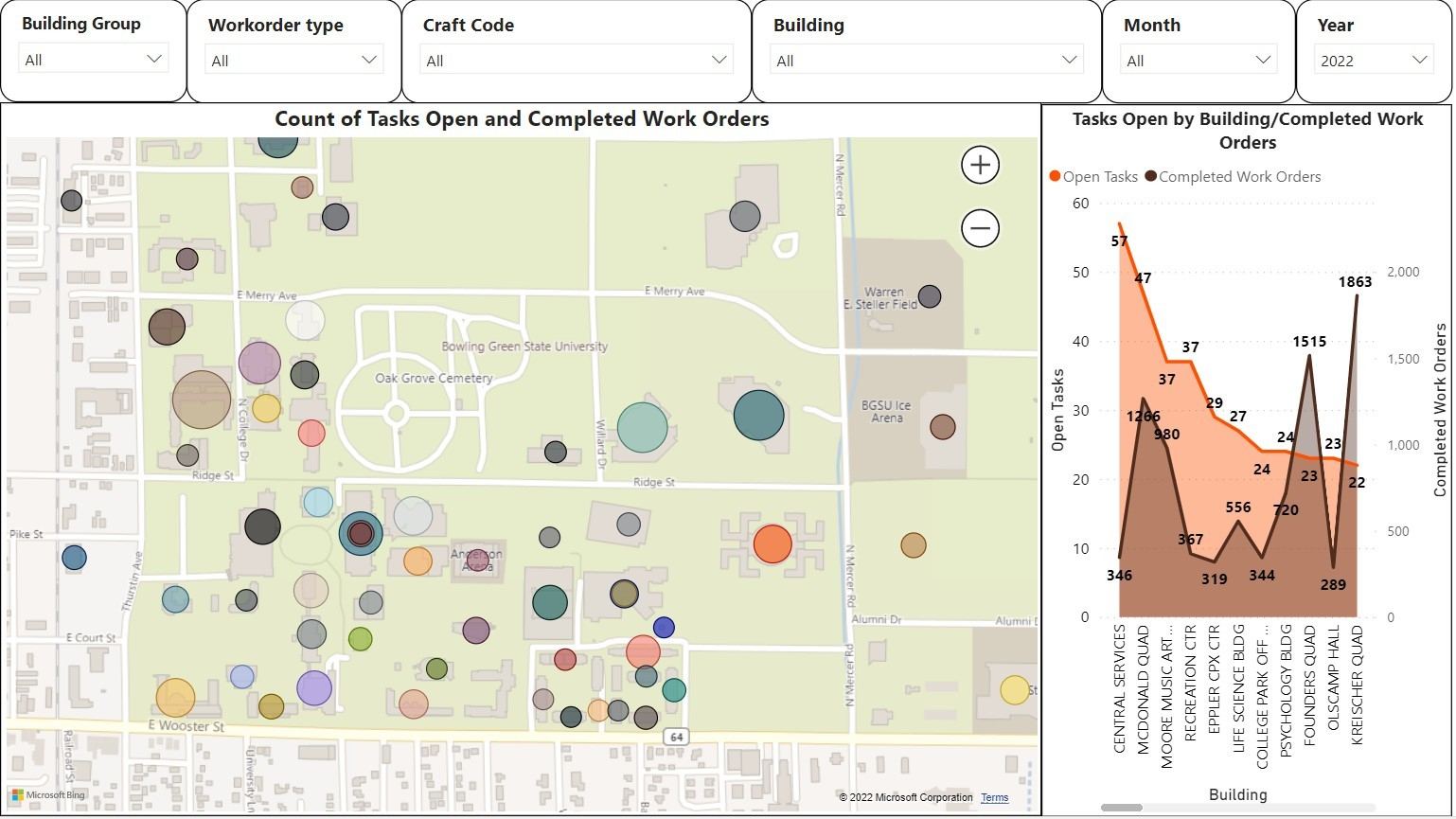
Task: Select the orange bubble east of Anderson Arena
Action: point(772,544)
